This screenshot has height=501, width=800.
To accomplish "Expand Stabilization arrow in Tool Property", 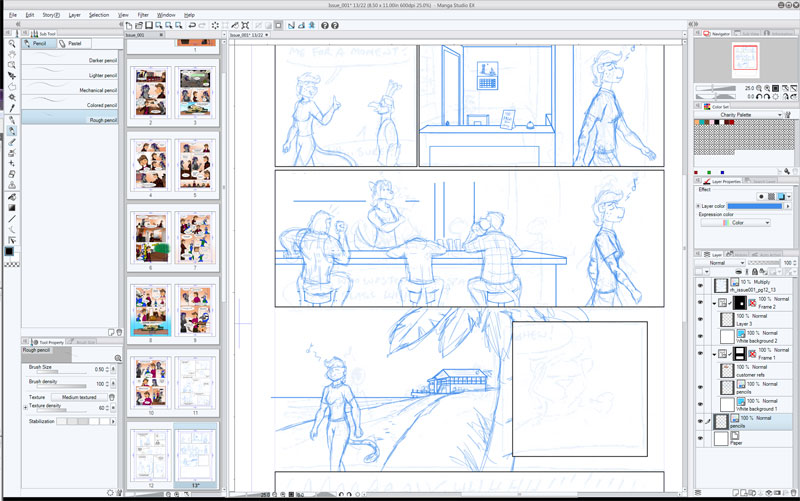I will click(x=113, y=421).
